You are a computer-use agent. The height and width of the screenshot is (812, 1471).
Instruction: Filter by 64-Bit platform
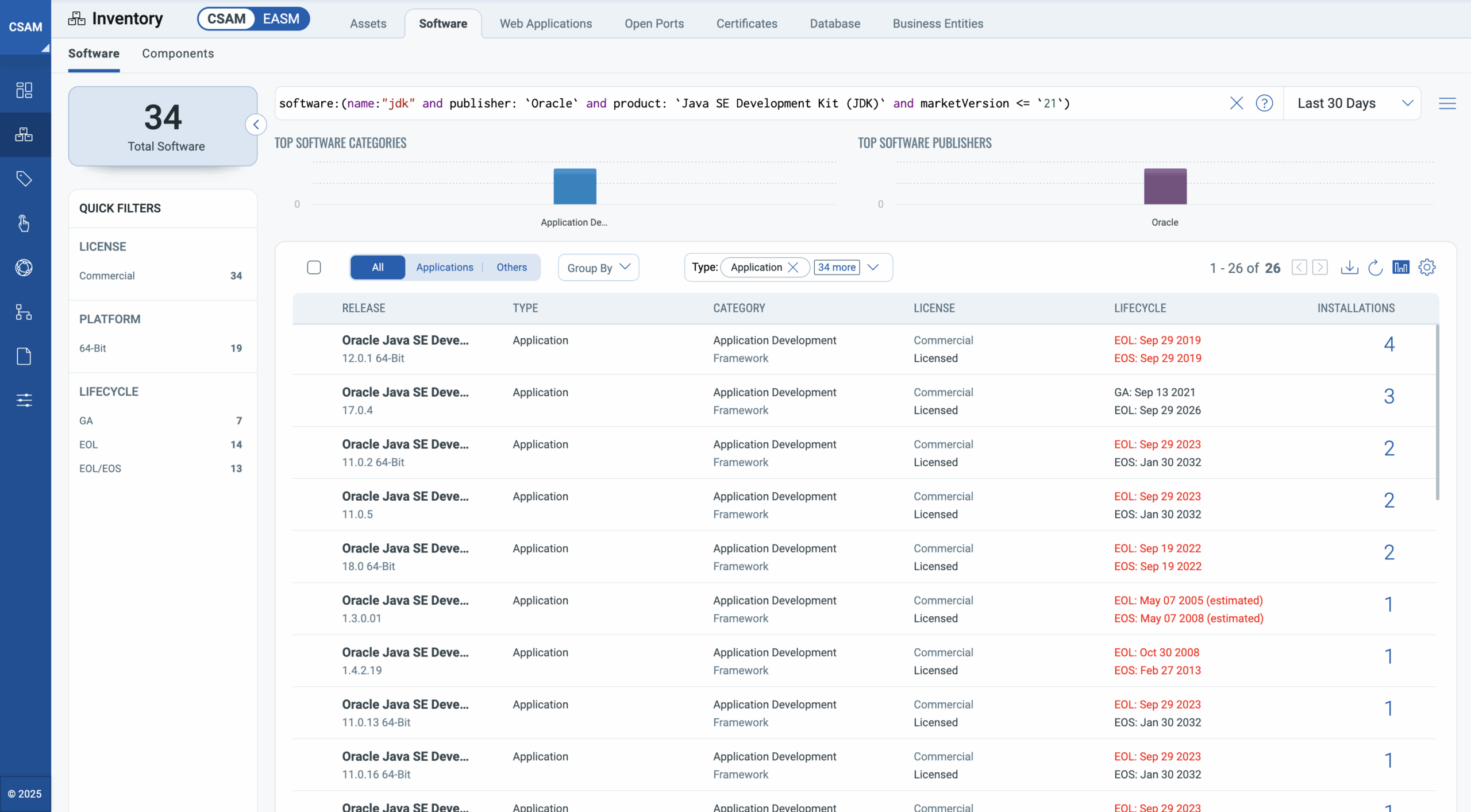pyautogui.click(x=160, y=348)
